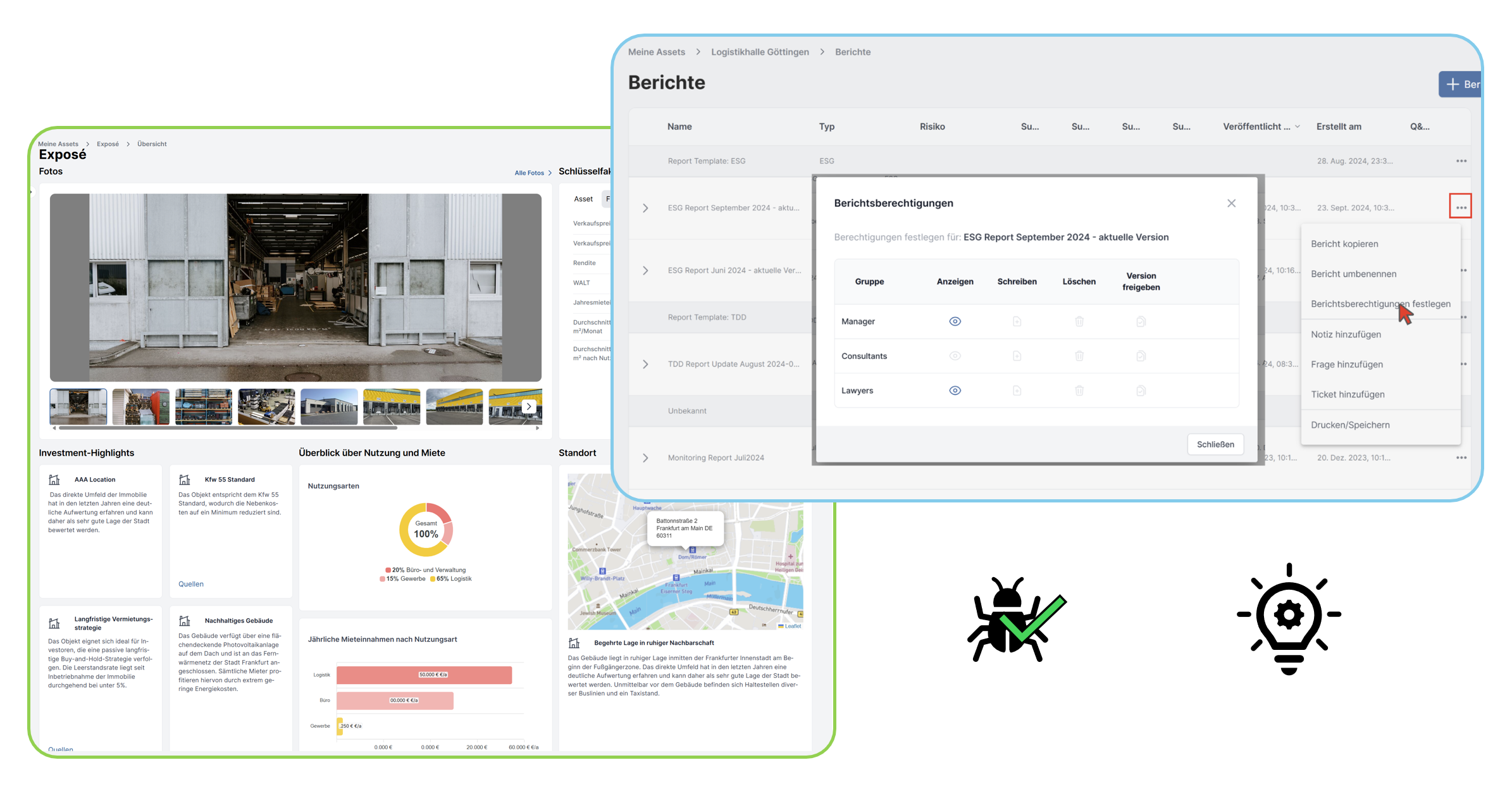Select Bericht umbenennen from context menu
The height and width of the screenshot is (791, 1512).
coord(1353,274)
